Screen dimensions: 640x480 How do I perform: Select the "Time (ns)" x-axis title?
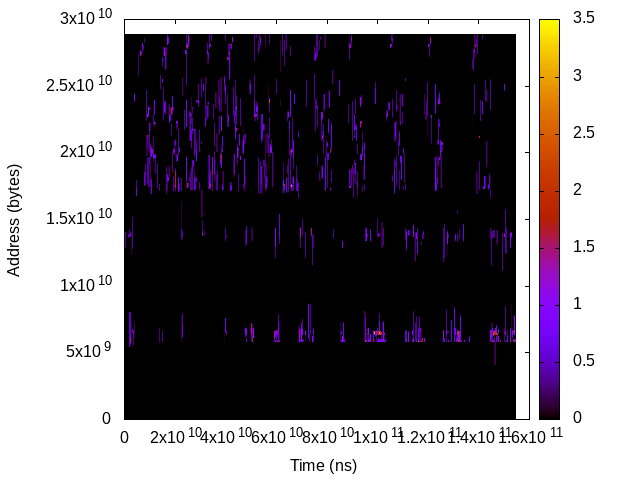click(323, 465)
